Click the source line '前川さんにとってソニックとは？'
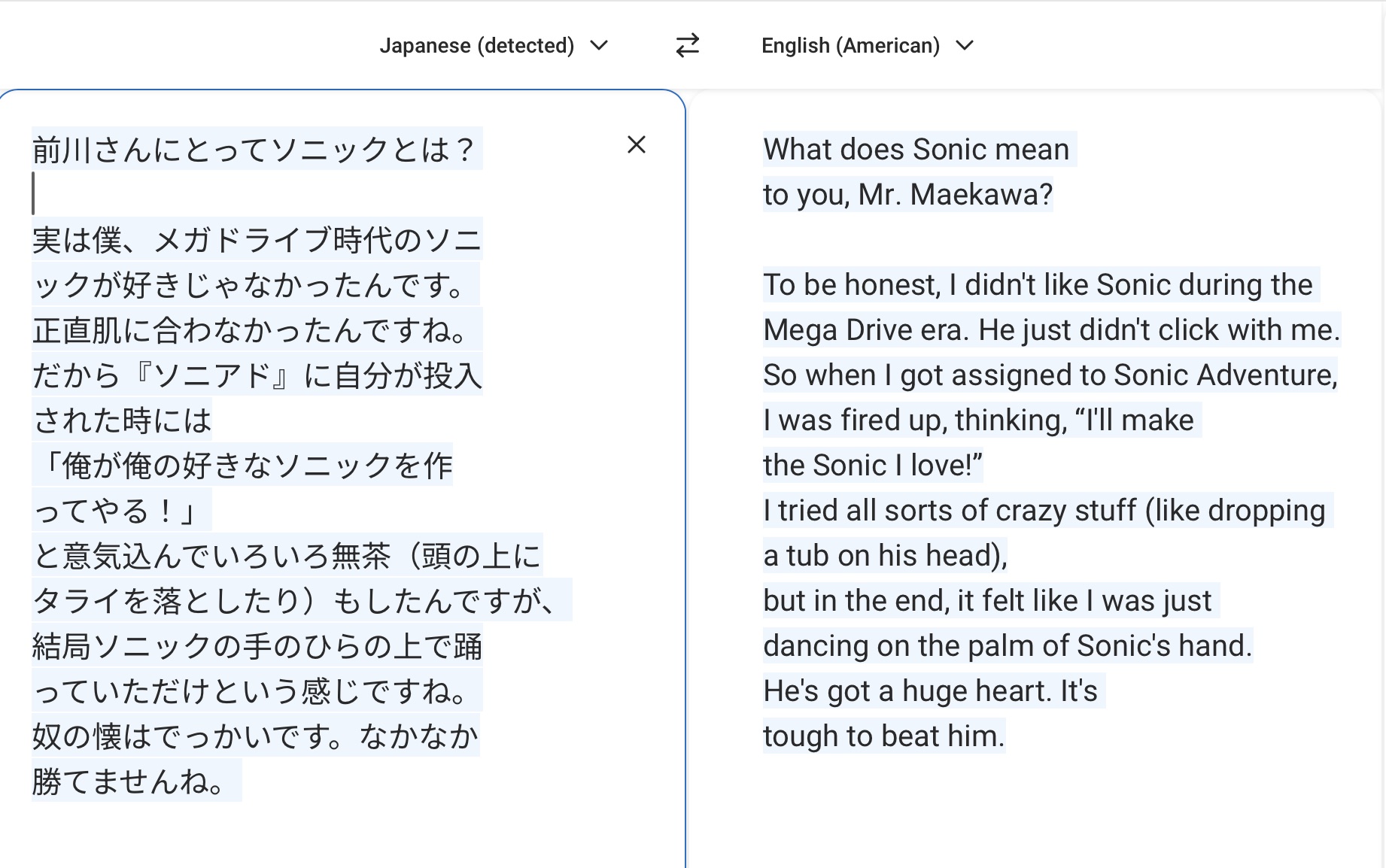This screenshot has height=868, width=1386. [x=256, y=150]
